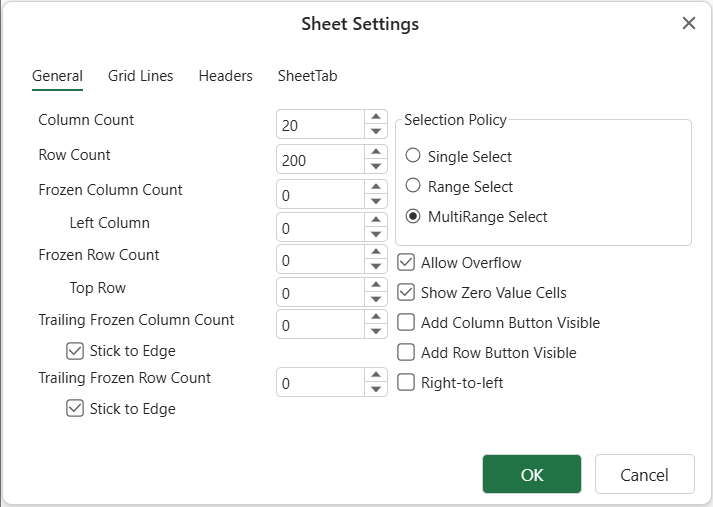Open the Headers tab
This screenshot has height=507, width=713.
pyautogui.click(x=225, y=76)
